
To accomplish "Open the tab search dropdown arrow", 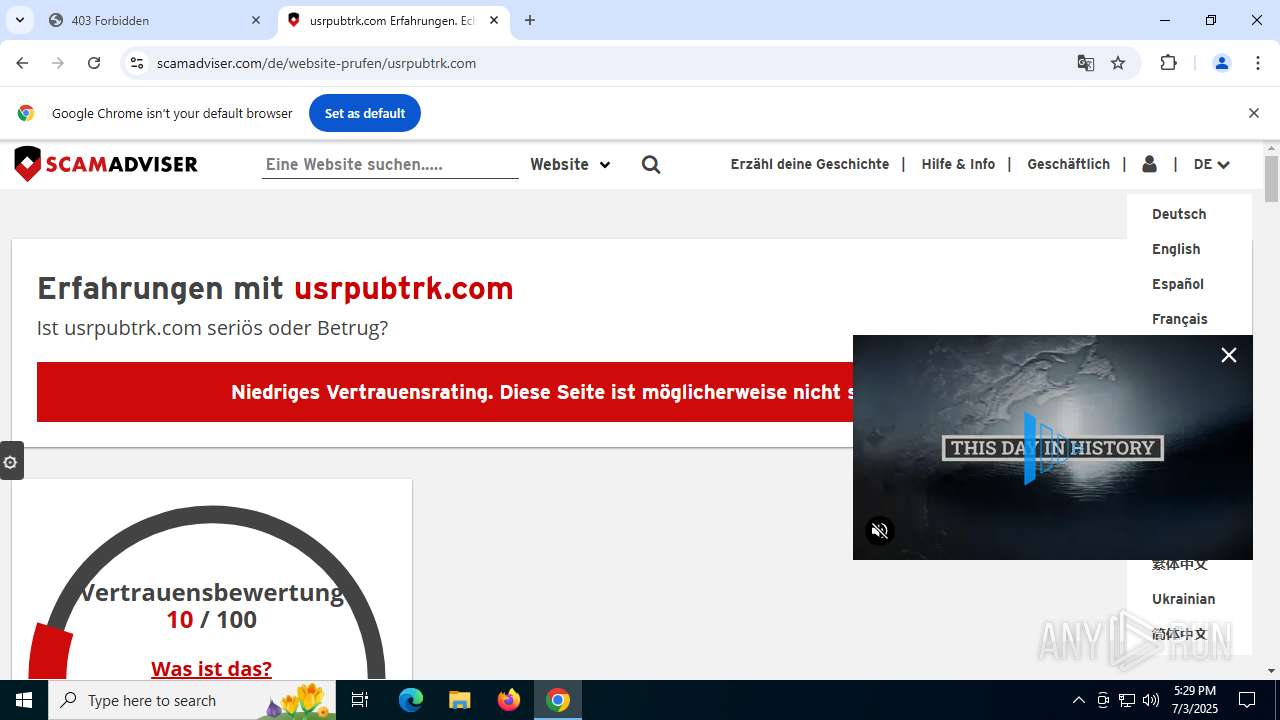I will coord(19,20).
